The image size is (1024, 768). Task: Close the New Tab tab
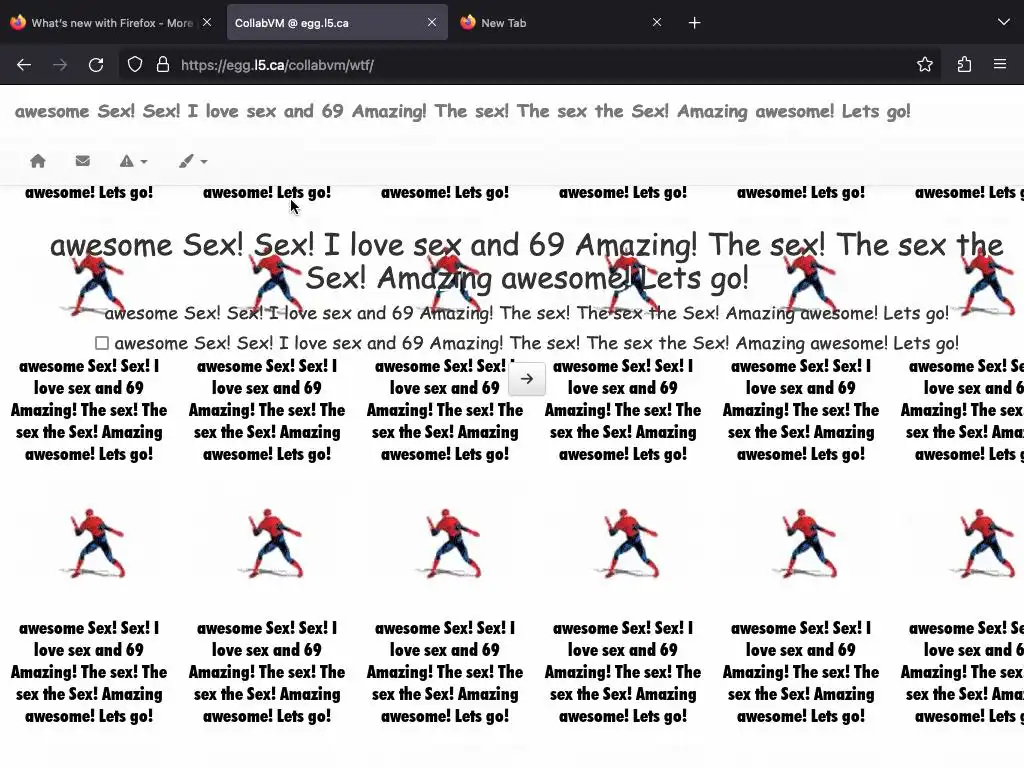657,22
